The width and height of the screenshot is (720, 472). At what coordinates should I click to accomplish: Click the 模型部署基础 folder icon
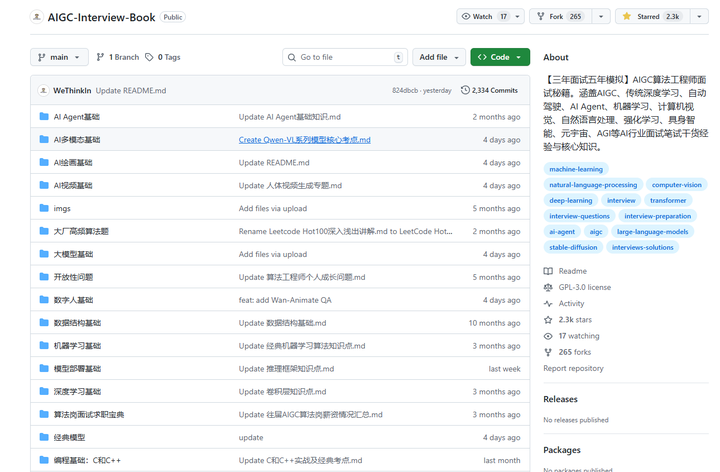(44, 368)
